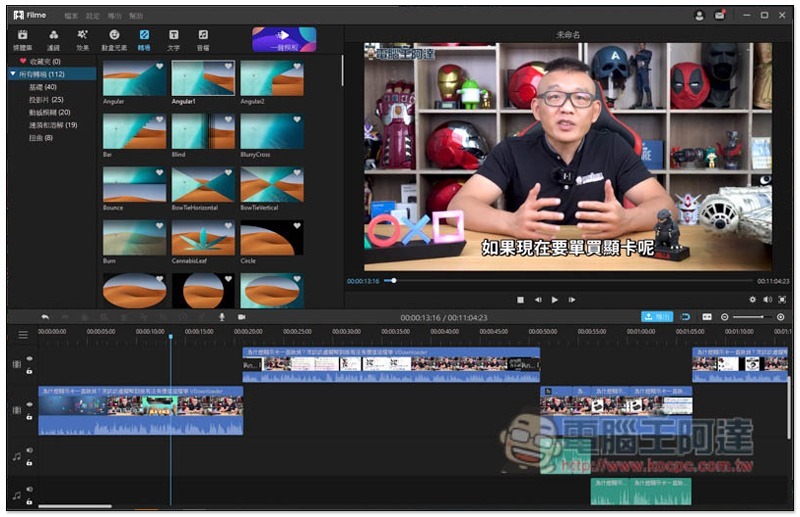Hide the top video track with the eye icon
Image resolution: width=800 pixels, height=517 pixels.
[x=30, y=358]
